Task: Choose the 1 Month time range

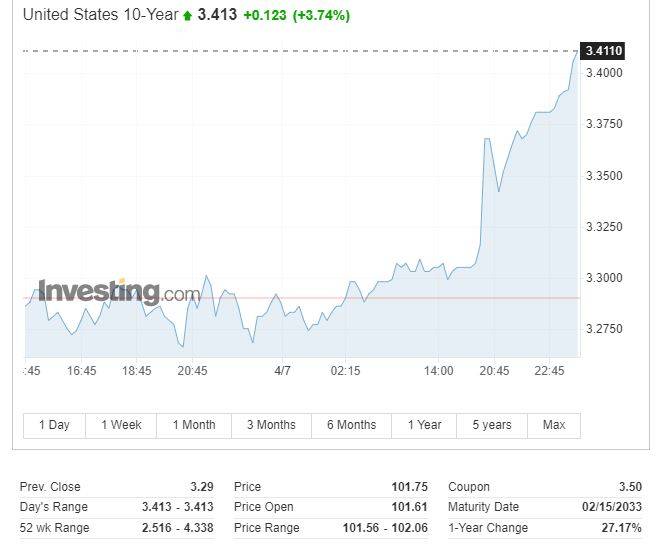Action: pyautogui.click(x=194, y=425)
